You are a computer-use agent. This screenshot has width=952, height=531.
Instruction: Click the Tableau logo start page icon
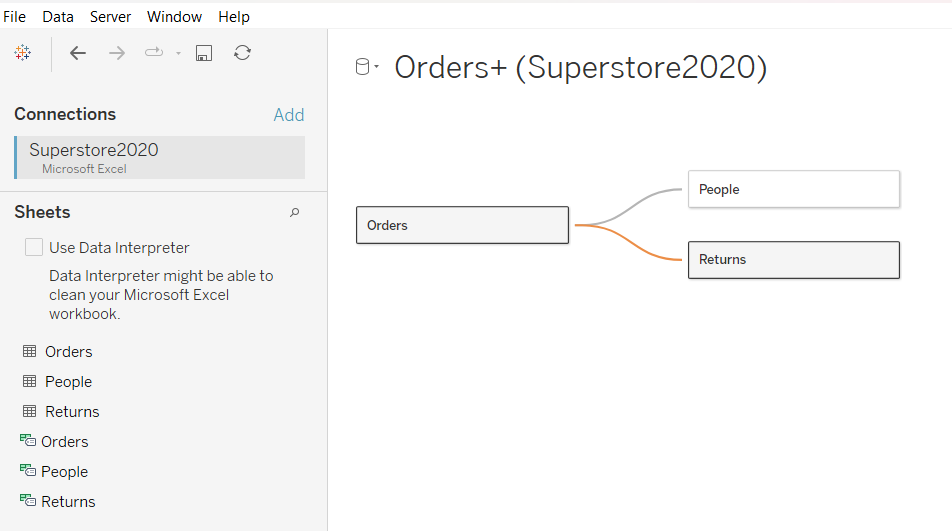coord(23,53)
